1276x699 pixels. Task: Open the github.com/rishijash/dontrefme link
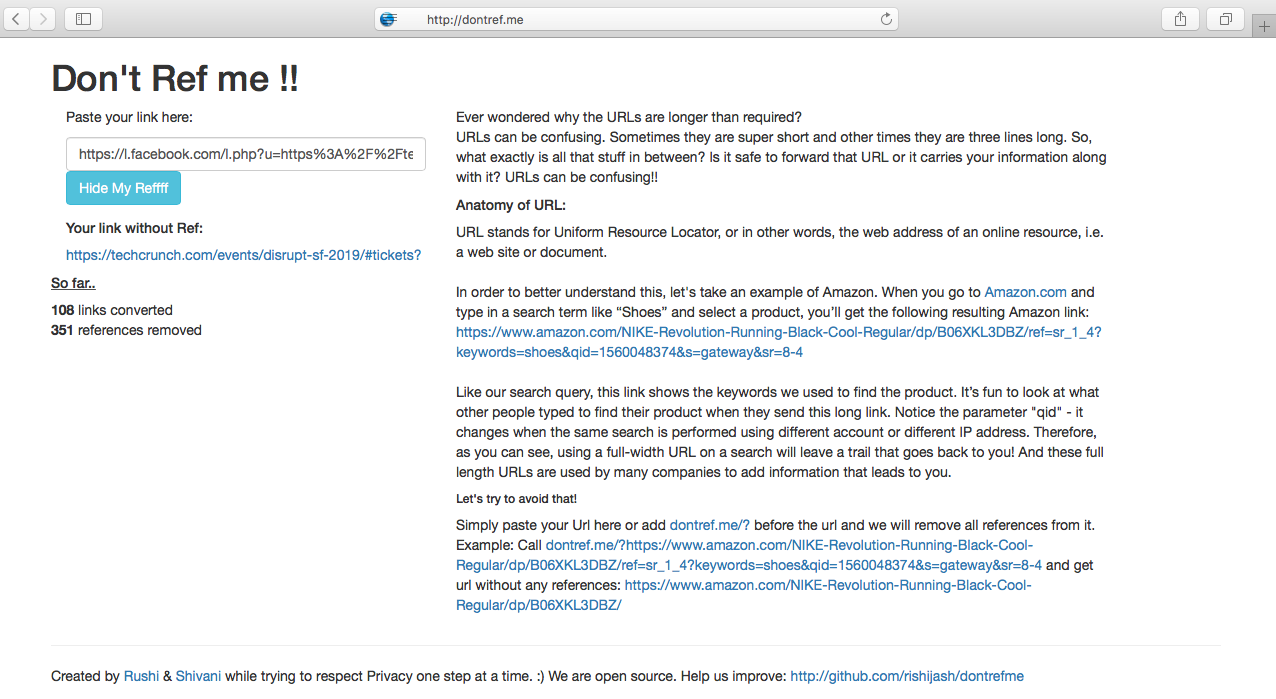(x=907, y=676)
